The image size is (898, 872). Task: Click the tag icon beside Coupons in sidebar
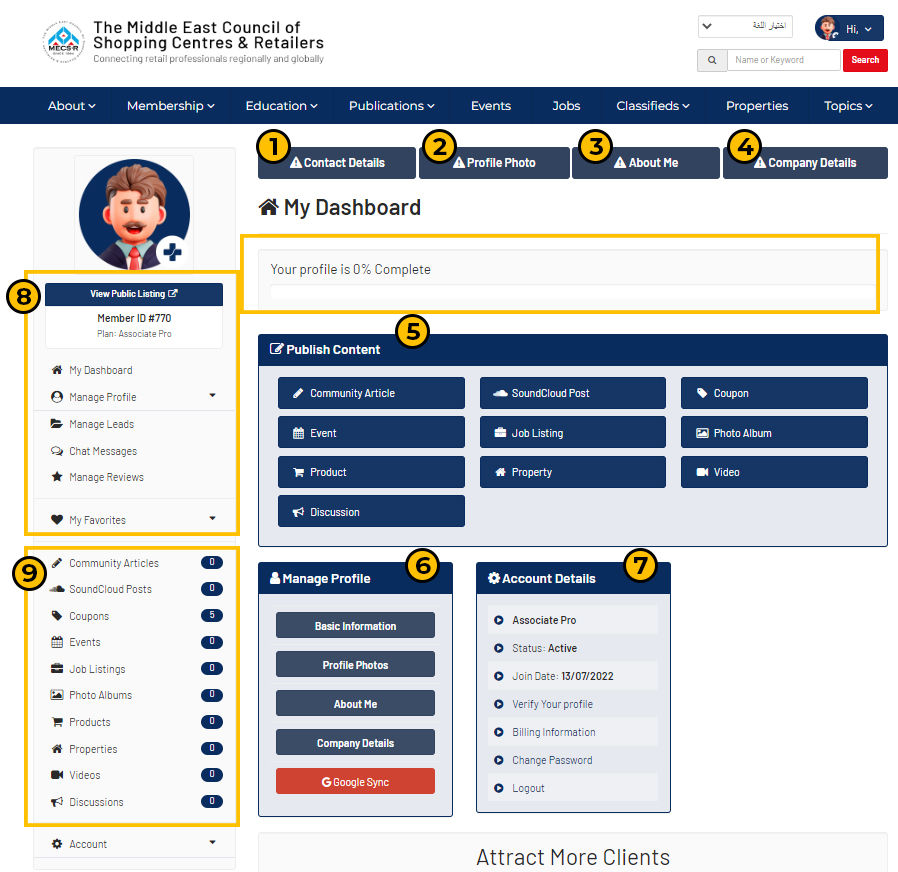pos(57,615)
